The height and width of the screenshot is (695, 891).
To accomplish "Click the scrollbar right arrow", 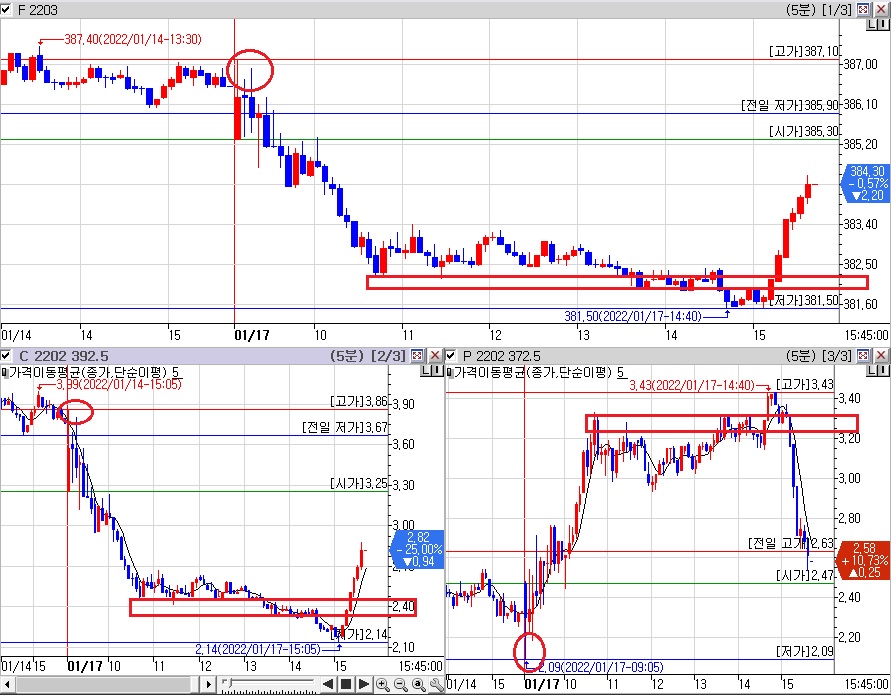I will click(x=209, y=684).
